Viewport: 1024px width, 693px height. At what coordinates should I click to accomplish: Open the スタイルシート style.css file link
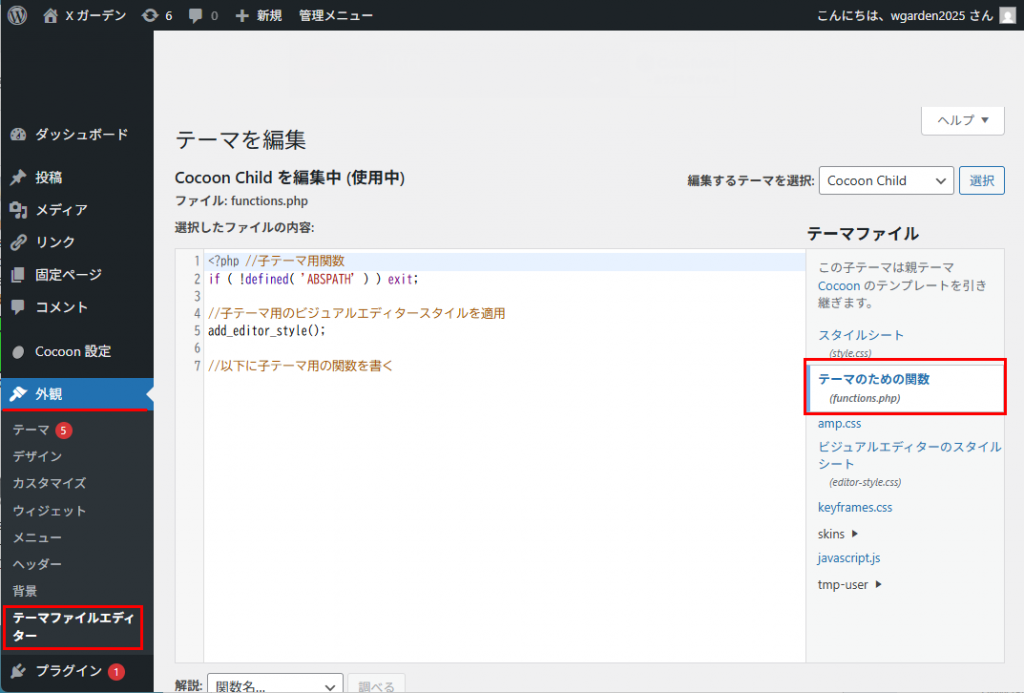pyautogui.click(x=860, y=335)
